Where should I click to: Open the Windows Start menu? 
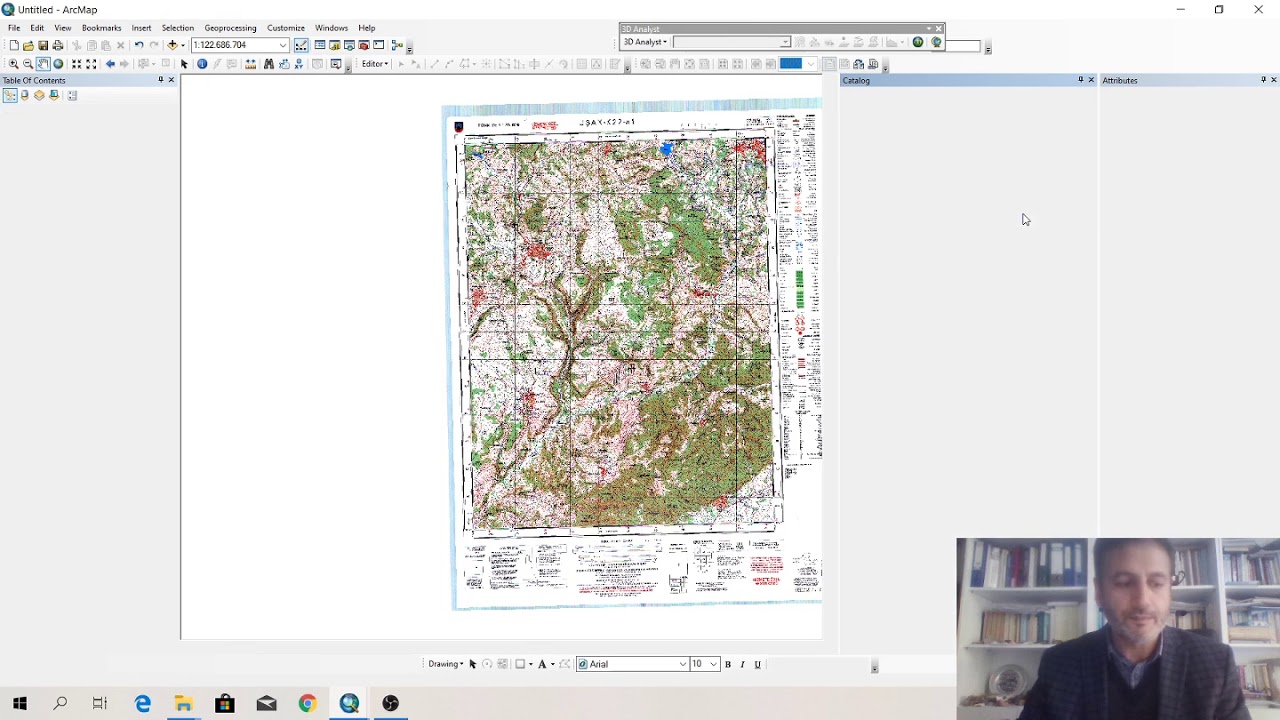coord(20,704)
